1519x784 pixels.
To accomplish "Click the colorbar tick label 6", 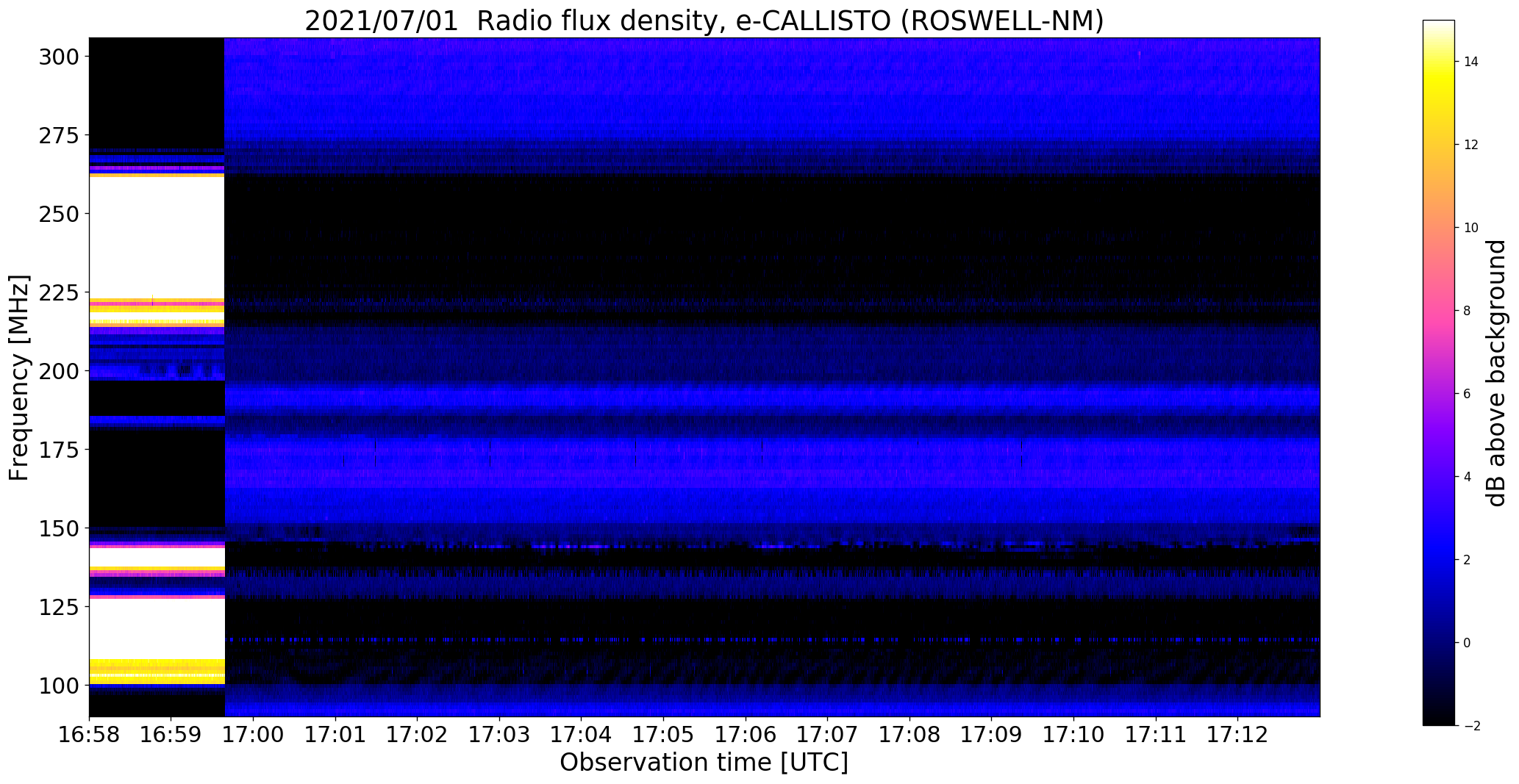I will 1468,394.
